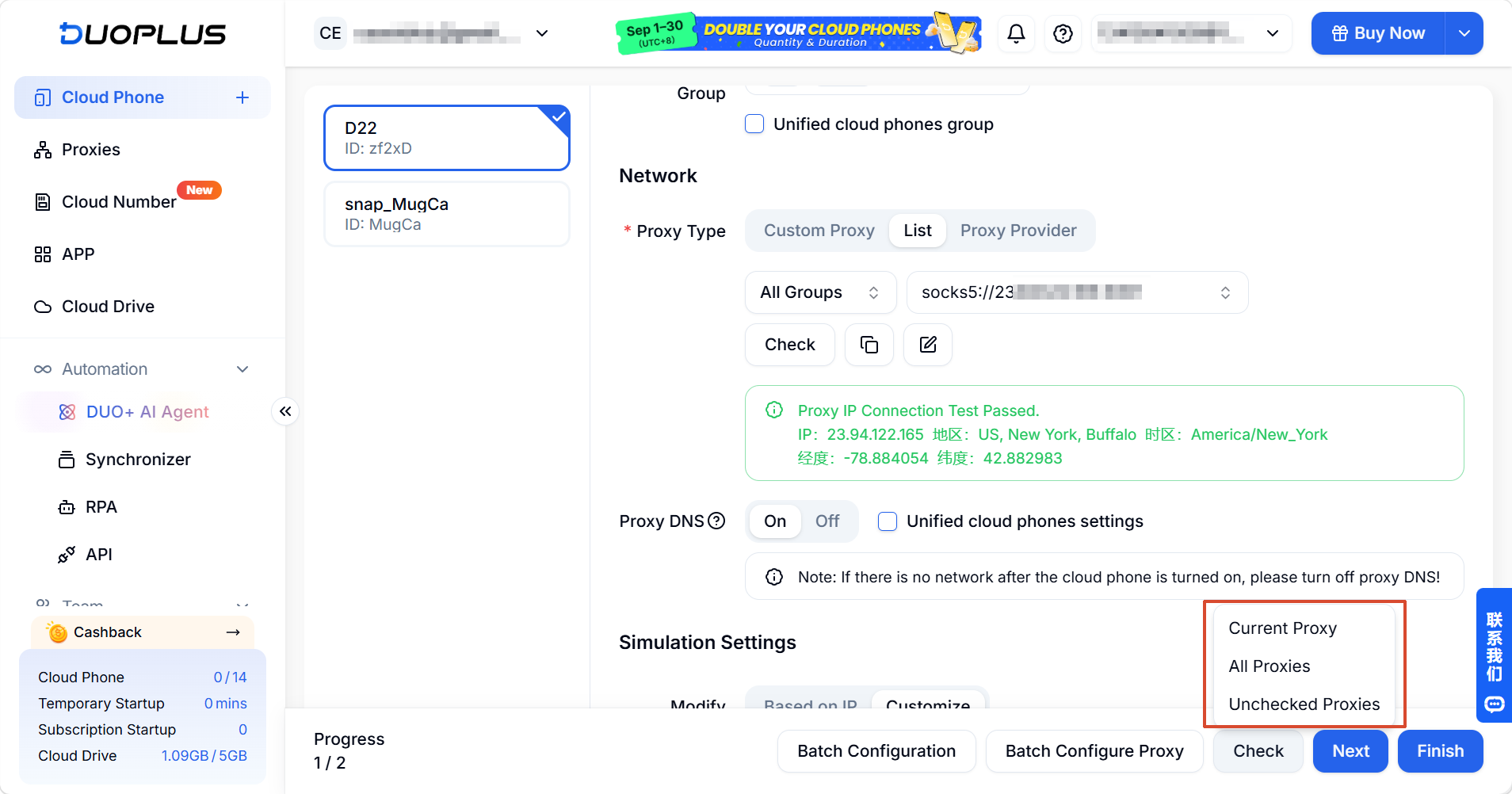The height and width of the screenshot is (794, 1512).
Task: Choose the Proxy Provider tab
Action: [x=1018, y=231]
